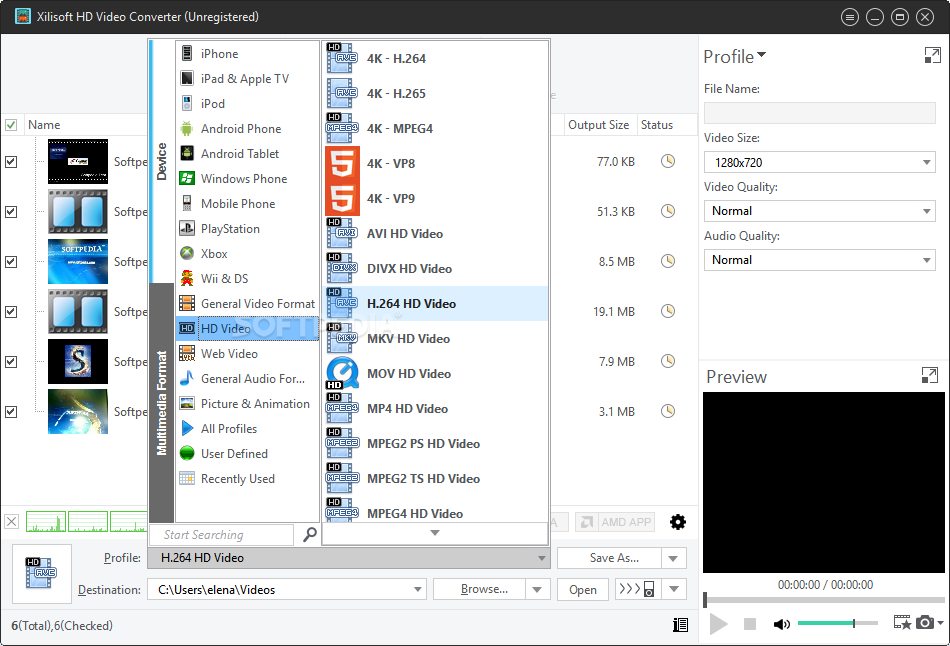The height and width of the screenshot is (646, 950).
Task: Uncheck the fourth file, 19.1 MB row
Action: (11, 311)
